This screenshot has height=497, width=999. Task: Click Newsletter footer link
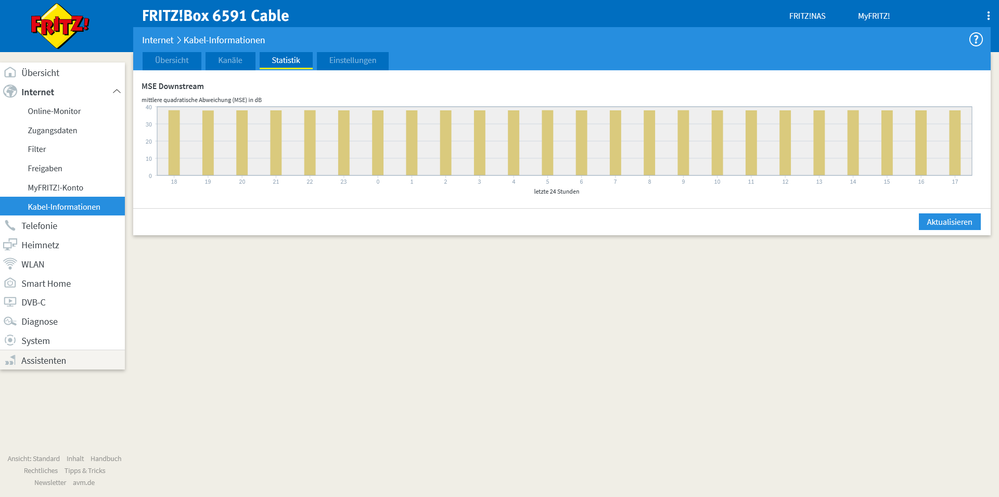(50, 483)
